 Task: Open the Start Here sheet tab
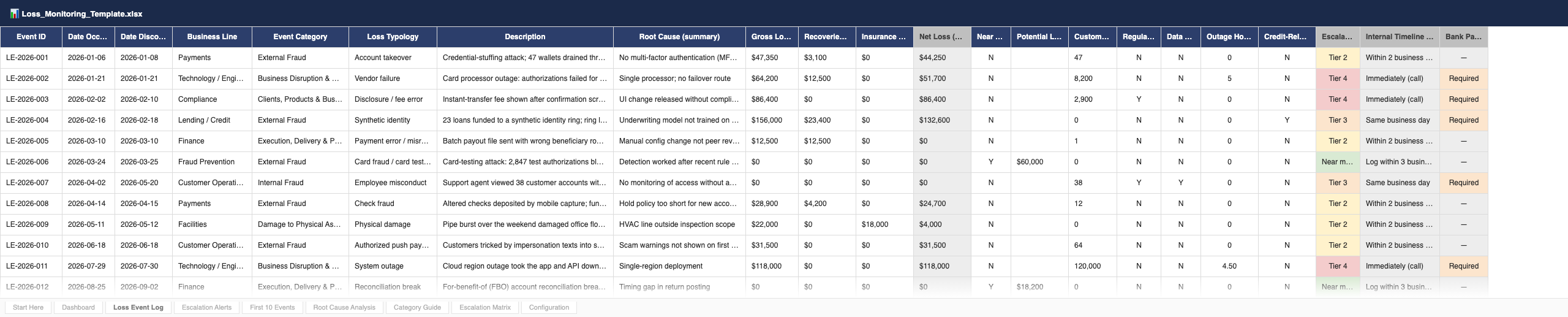[x=28, y=307]
